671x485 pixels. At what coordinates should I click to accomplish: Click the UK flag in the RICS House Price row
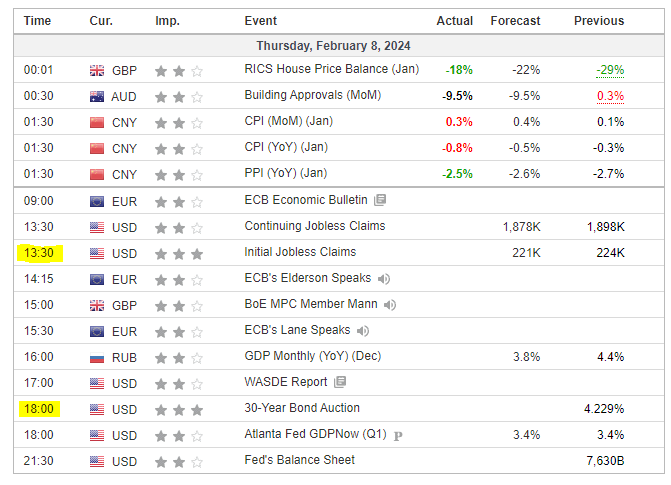coord(97,70)
